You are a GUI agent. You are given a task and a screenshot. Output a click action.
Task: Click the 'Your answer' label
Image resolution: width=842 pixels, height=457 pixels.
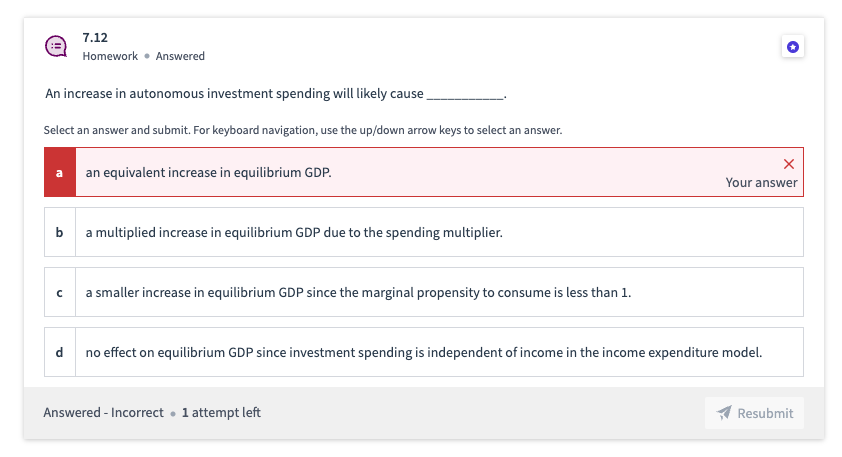tap(761, 183)
